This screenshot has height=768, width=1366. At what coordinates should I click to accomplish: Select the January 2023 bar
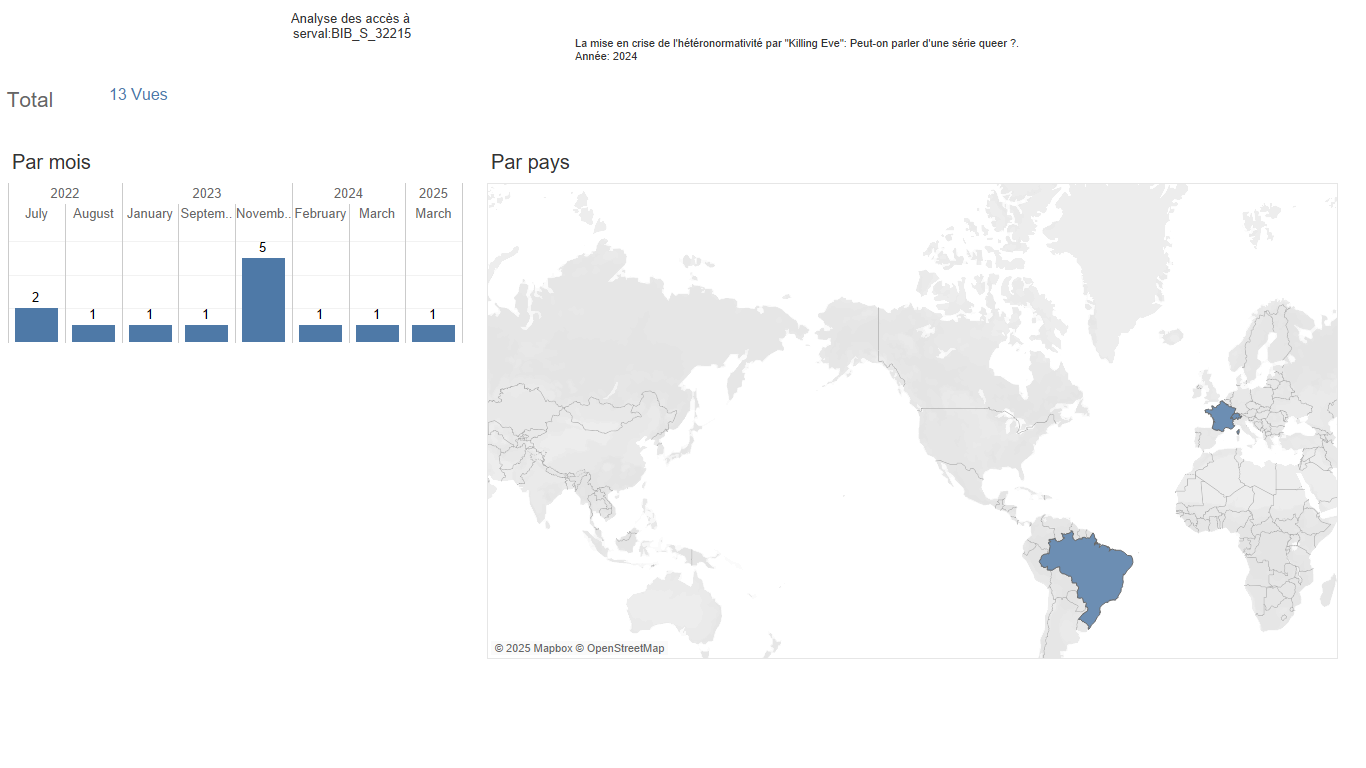(x=150, y=333)
